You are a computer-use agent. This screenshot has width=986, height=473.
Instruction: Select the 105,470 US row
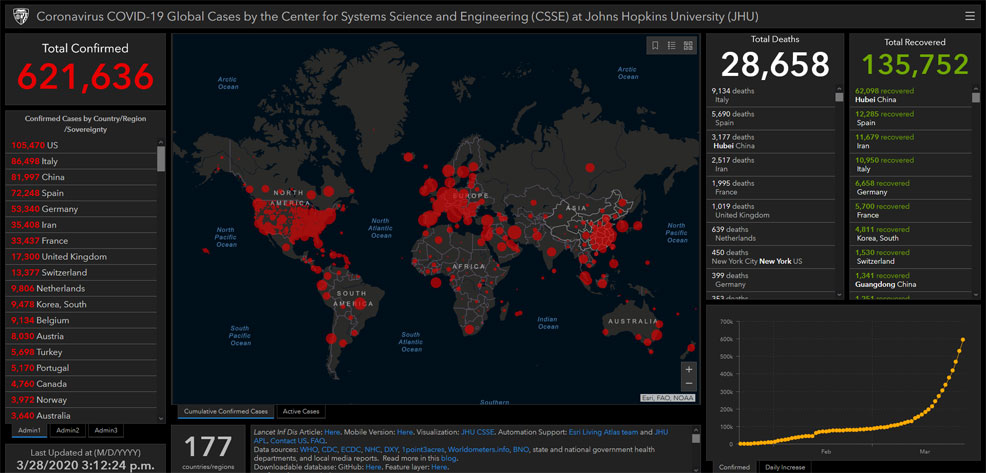point(81,145)
